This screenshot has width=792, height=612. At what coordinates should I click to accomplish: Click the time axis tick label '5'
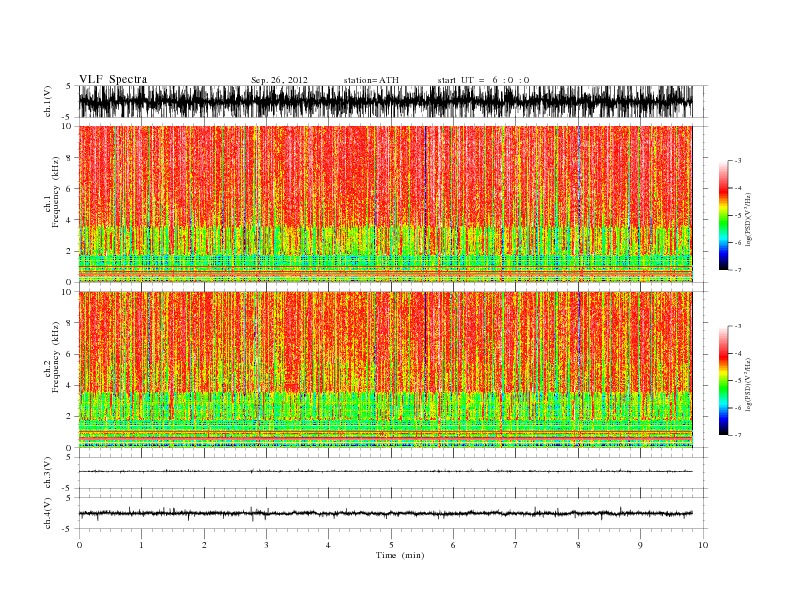[391, 545]
